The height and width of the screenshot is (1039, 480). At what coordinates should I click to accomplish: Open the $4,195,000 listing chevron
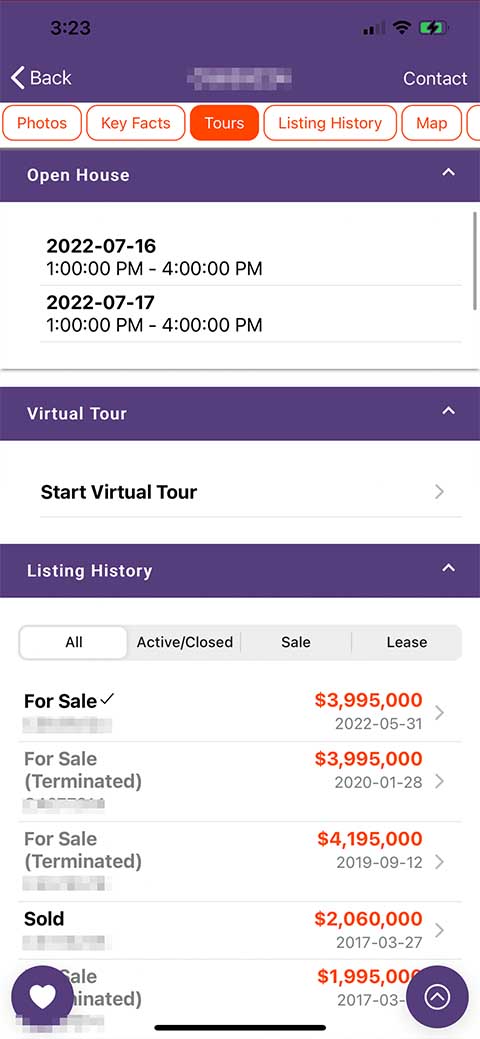tap(439, 862)
